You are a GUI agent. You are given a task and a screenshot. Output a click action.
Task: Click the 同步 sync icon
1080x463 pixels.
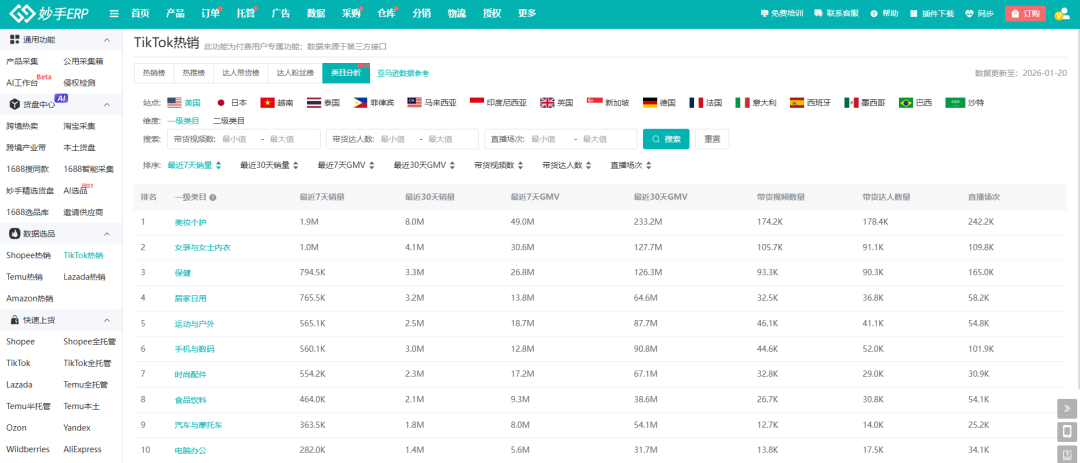click(x=979, y=14)
